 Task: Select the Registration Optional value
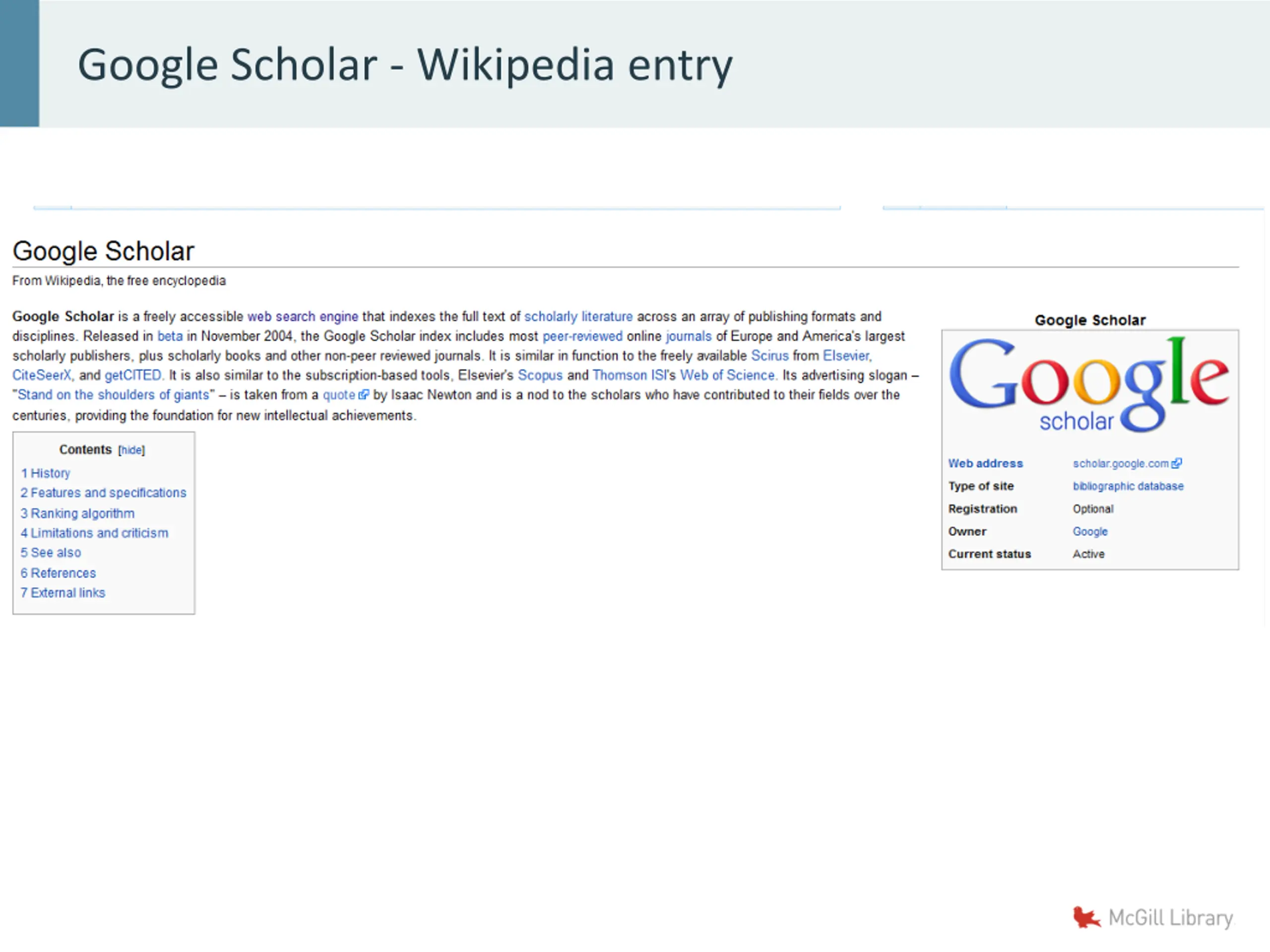point(1092,509)
